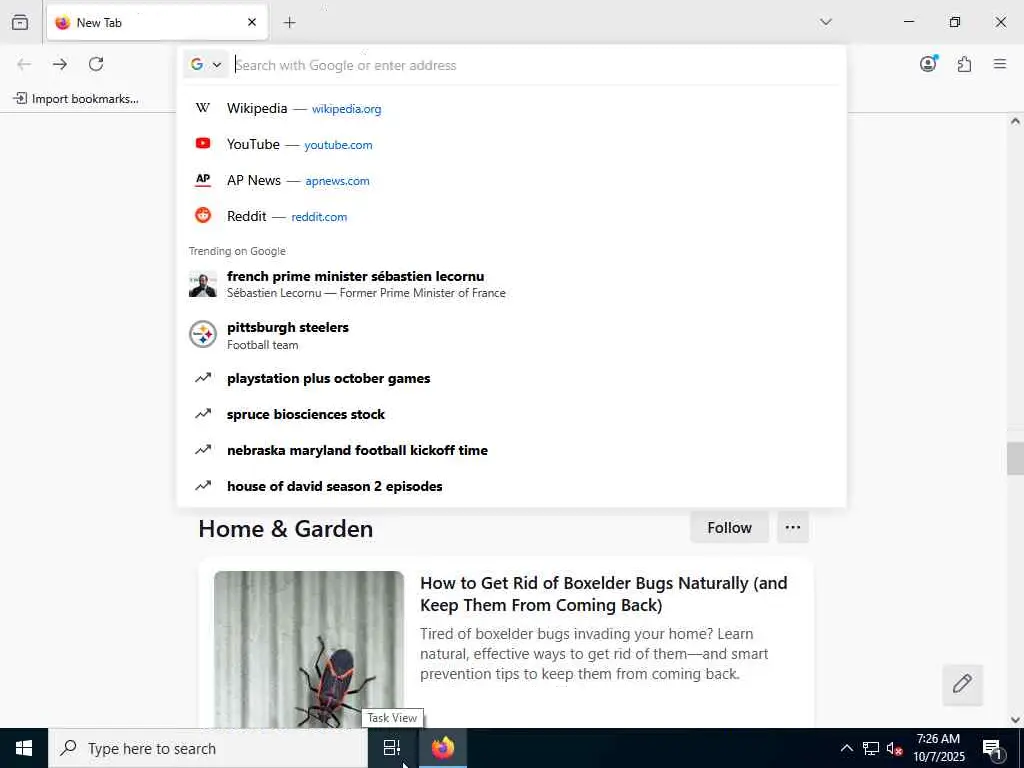The image size is (1024, 768).
Task: Open Firefox View tab list icon
Action: (x=20, y=22)
